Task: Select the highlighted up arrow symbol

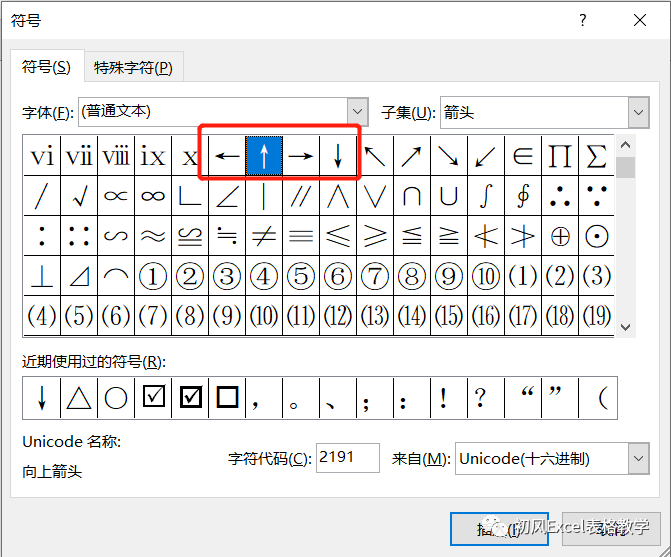Action: tap(264, 156)
